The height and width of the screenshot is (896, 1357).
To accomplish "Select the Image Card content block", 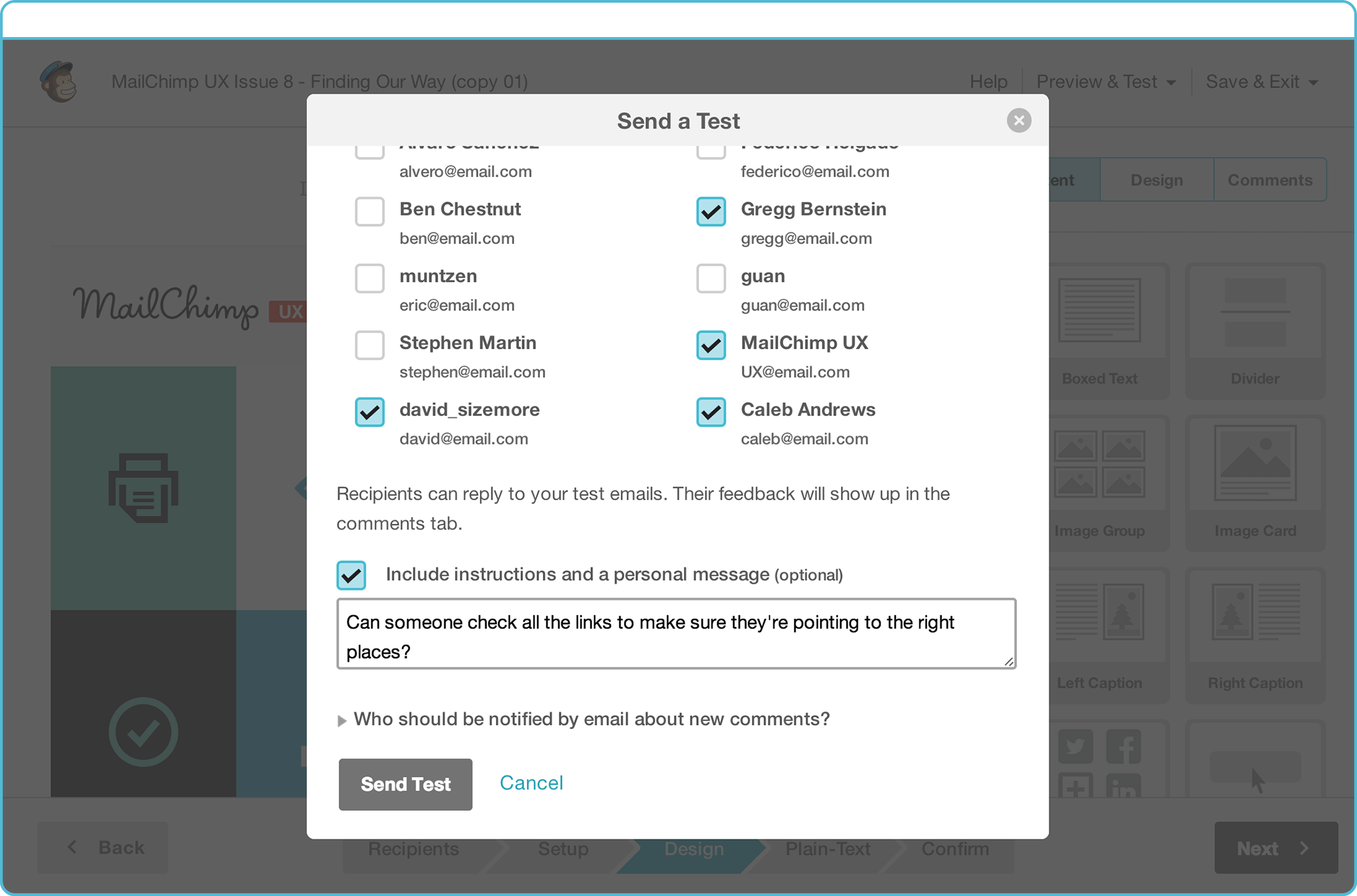I will coord(1255,483).
